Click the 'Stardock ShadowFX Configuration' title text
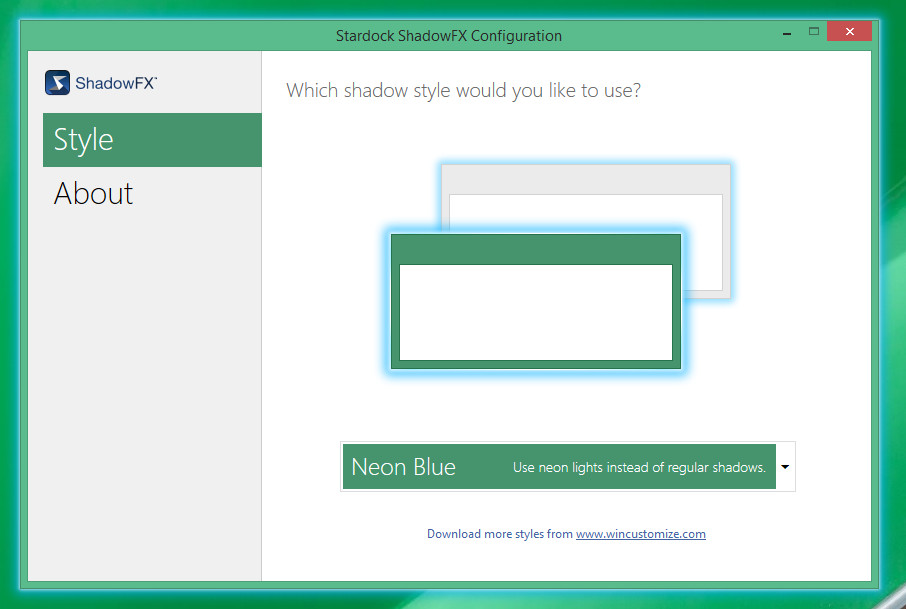Viewport: 906px width, 609px height. click(449, 36)
